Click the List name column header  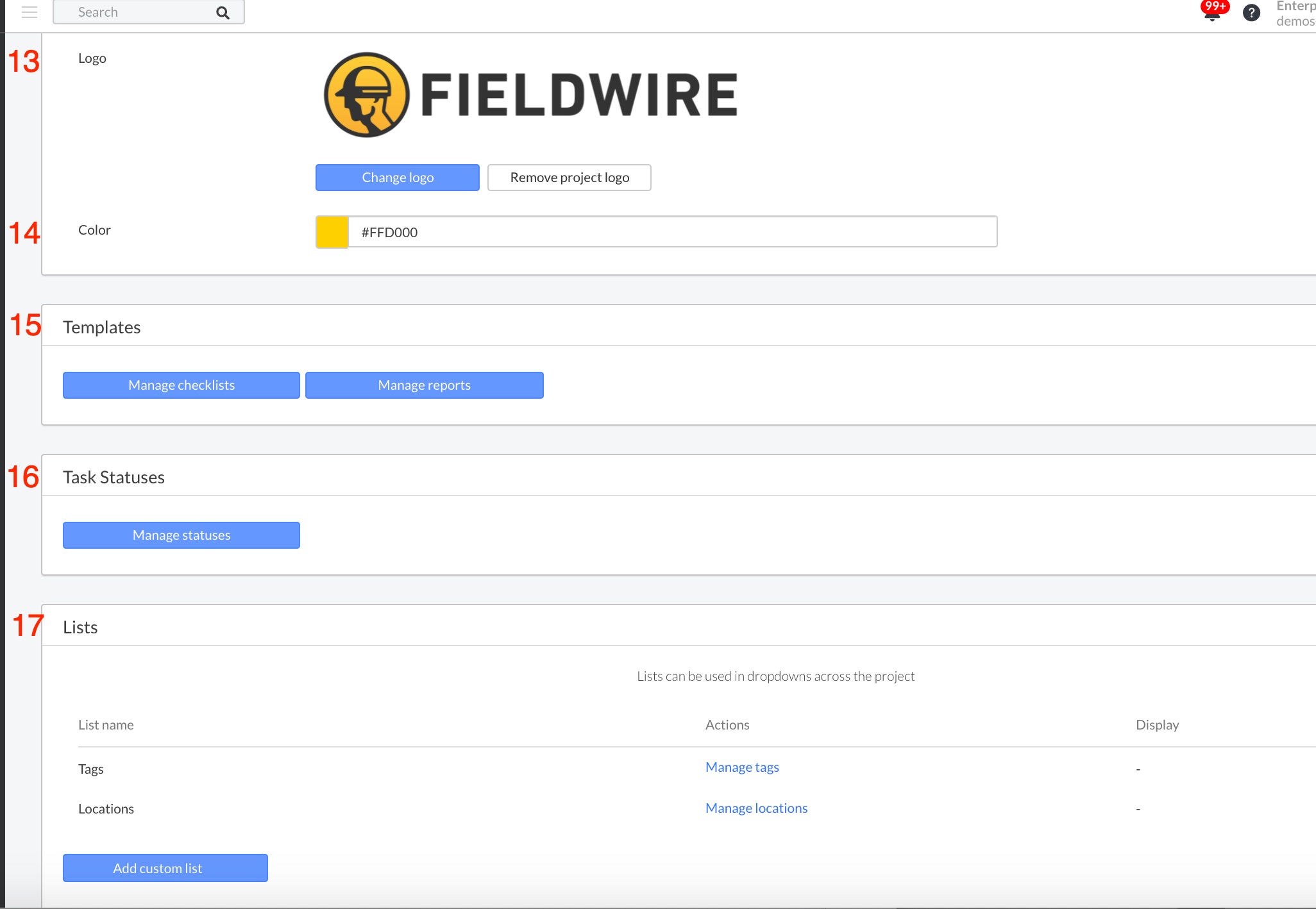[106, 725]
